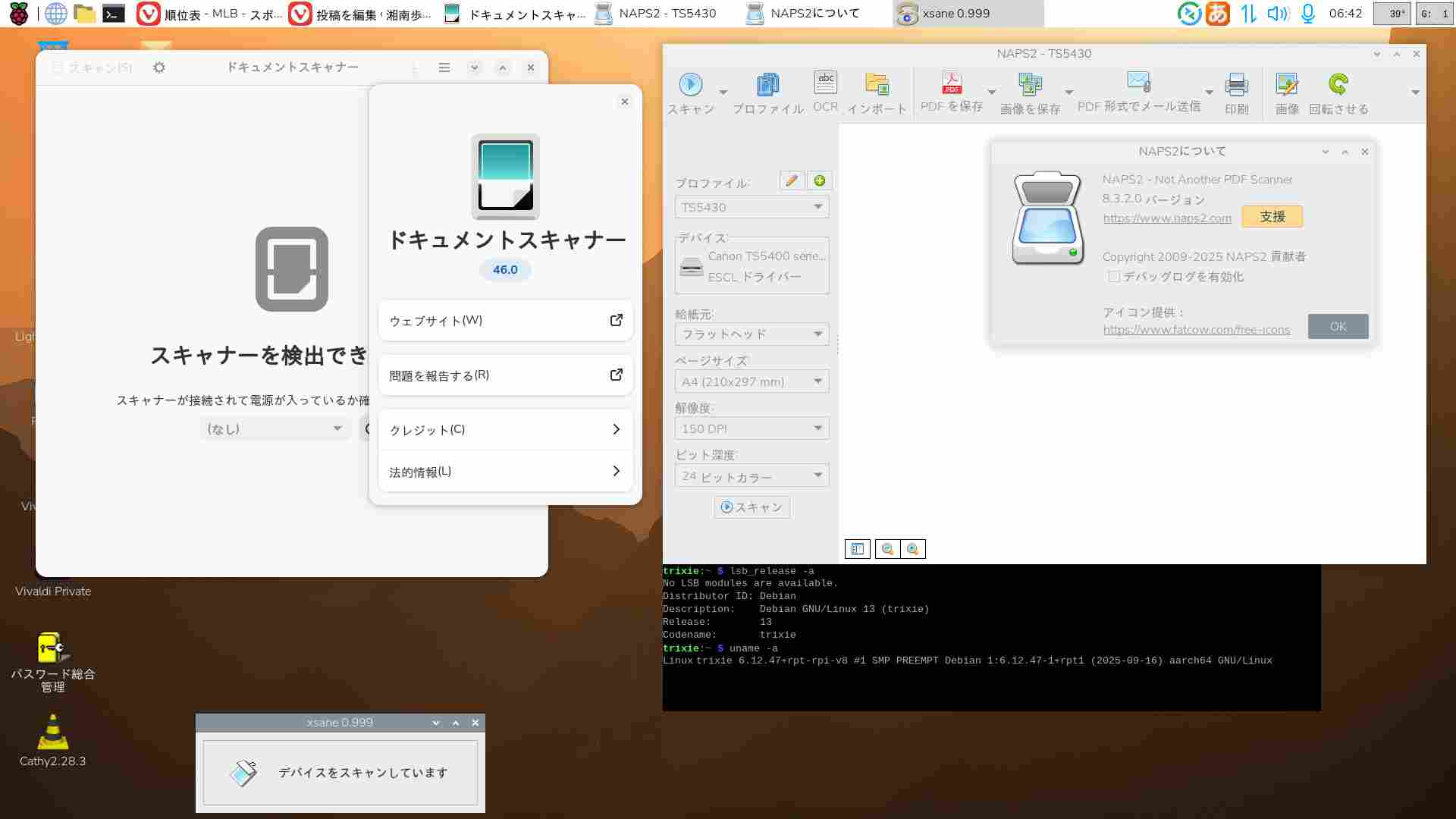Switch to ドキュメントスキャナー taskbar entry
Viewport: 1456px width, 819px height.
513,13
